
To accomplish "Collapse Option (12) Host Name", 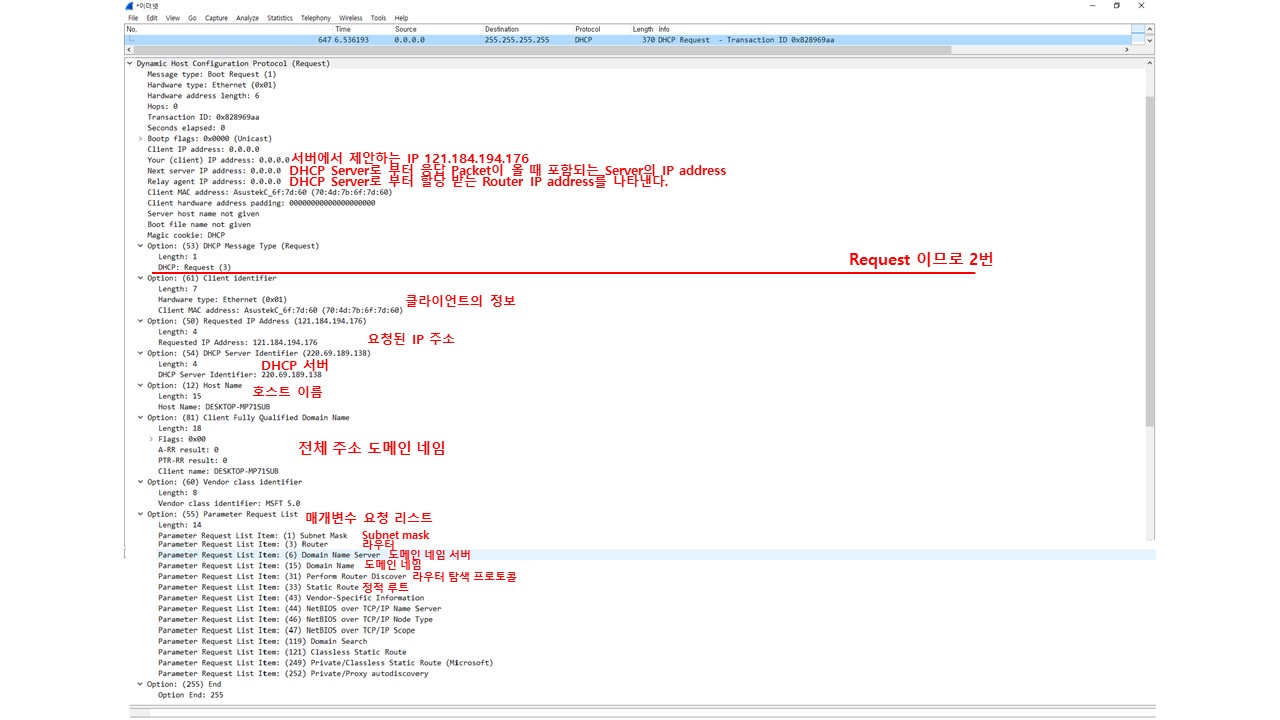I will tap(141, 385).
